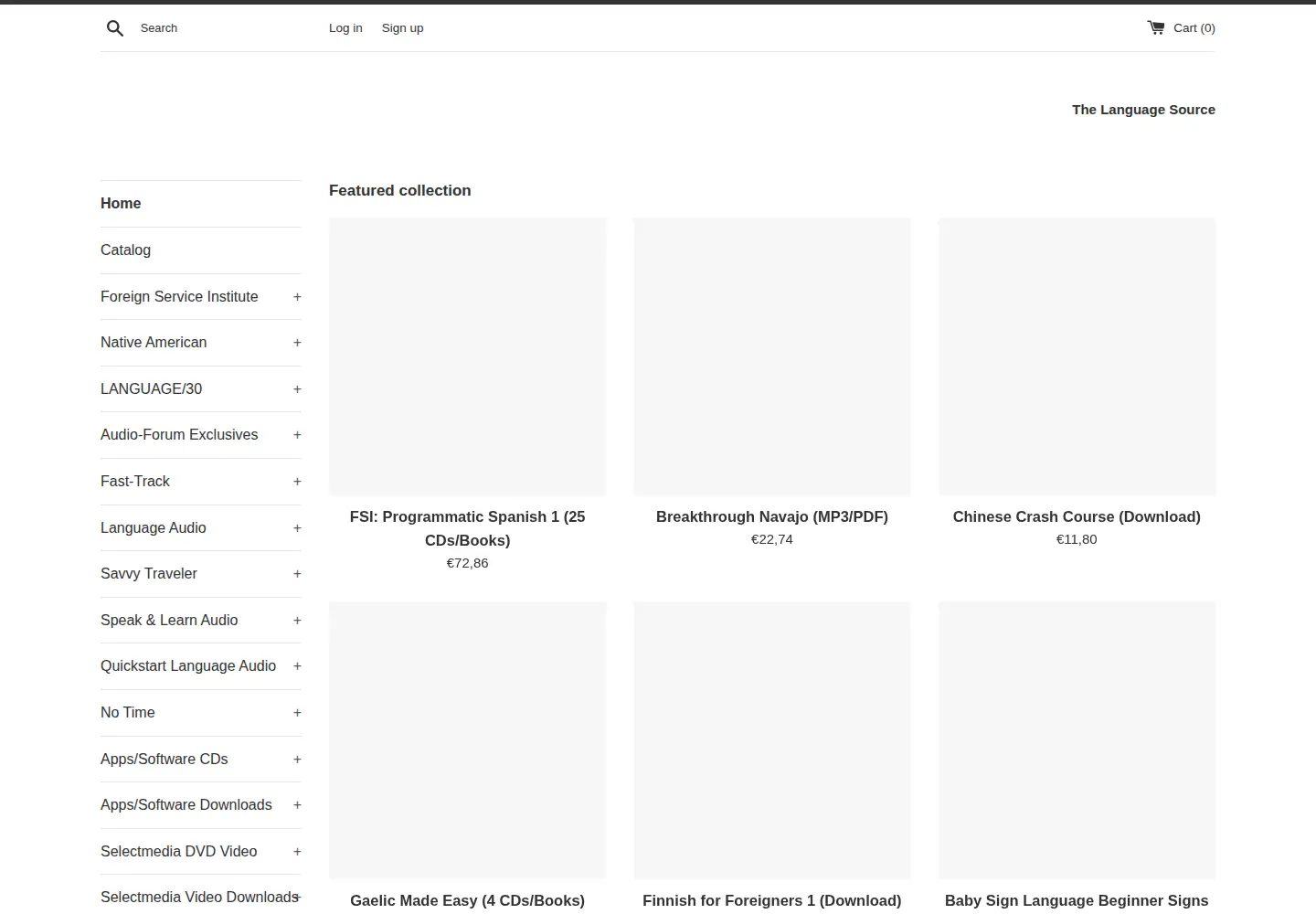This screenshot has height=914, width=1316.
Task: Open Foreign Service Institute menu link
Action: [x=179, y=297]
